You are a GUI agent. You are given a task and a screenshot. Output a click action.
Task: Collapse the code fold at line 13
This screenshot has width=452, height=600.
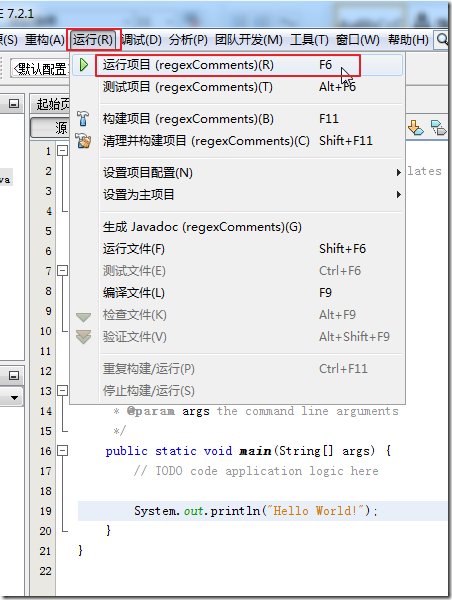(x=62, y=391)
